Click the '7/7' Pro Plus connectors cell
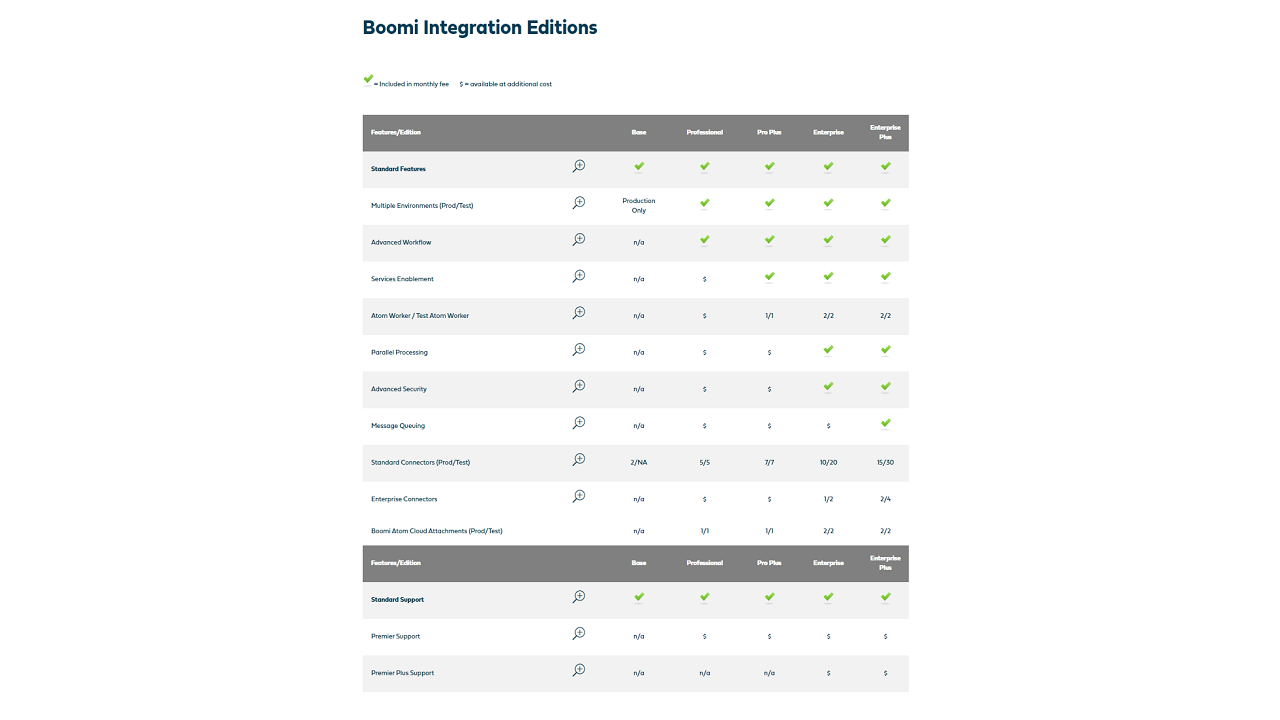1280x720 pixels. tap(769, 463)
